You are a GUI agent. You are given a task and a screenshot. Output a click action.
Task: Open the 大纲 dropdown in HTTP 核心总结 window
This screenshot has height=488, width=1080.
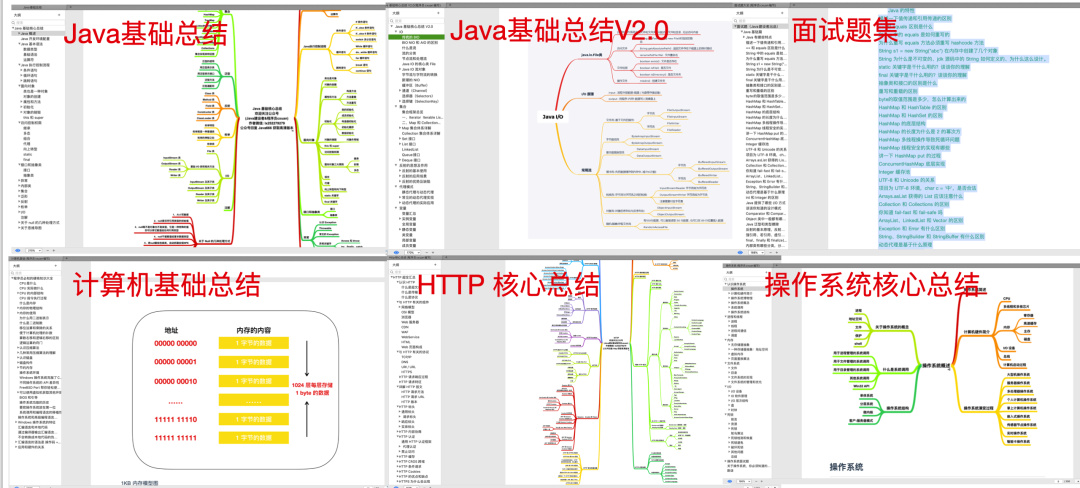416,265
